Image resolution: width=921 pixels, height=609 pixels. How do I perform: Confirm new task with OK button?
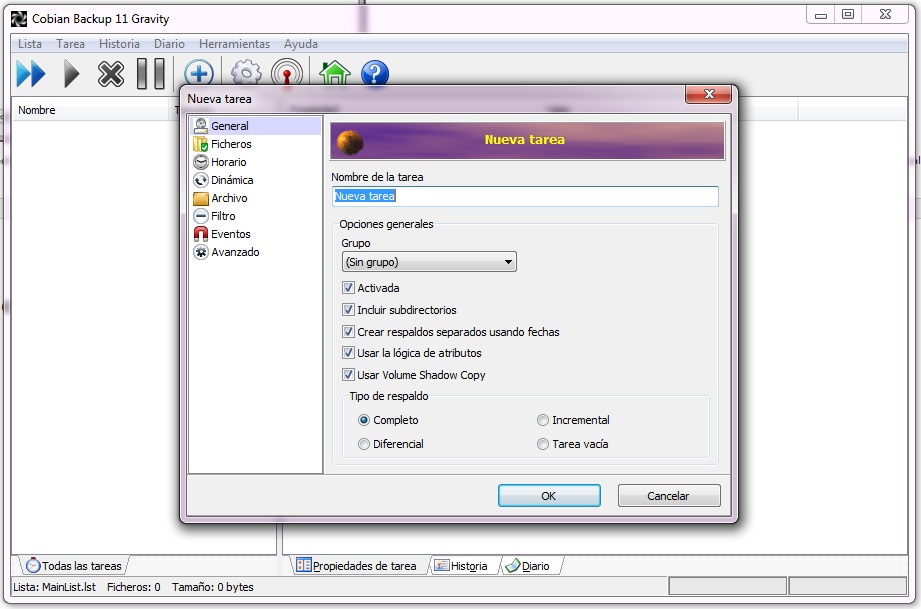549,496
